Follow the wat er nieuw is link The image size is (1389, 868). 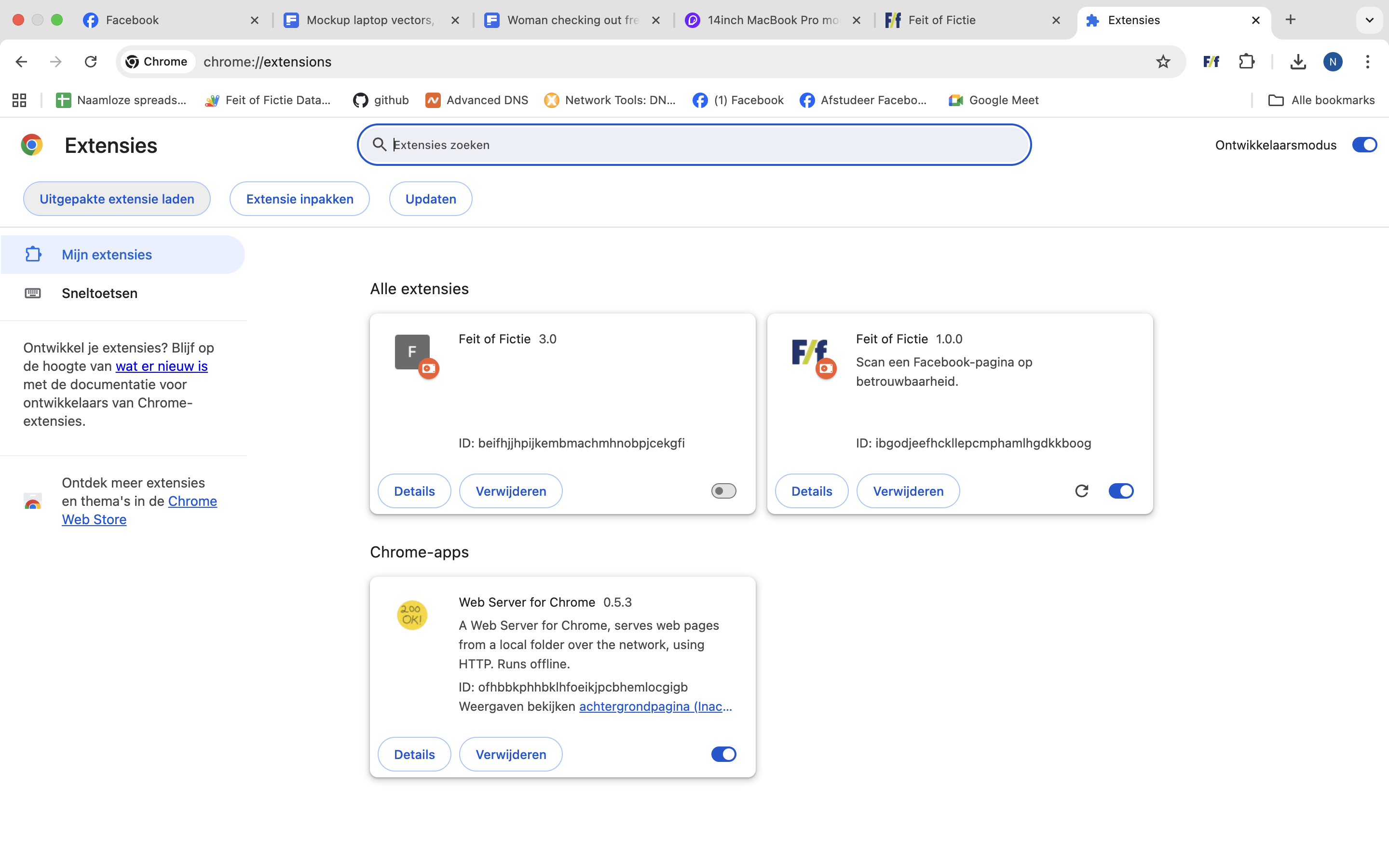161,366
